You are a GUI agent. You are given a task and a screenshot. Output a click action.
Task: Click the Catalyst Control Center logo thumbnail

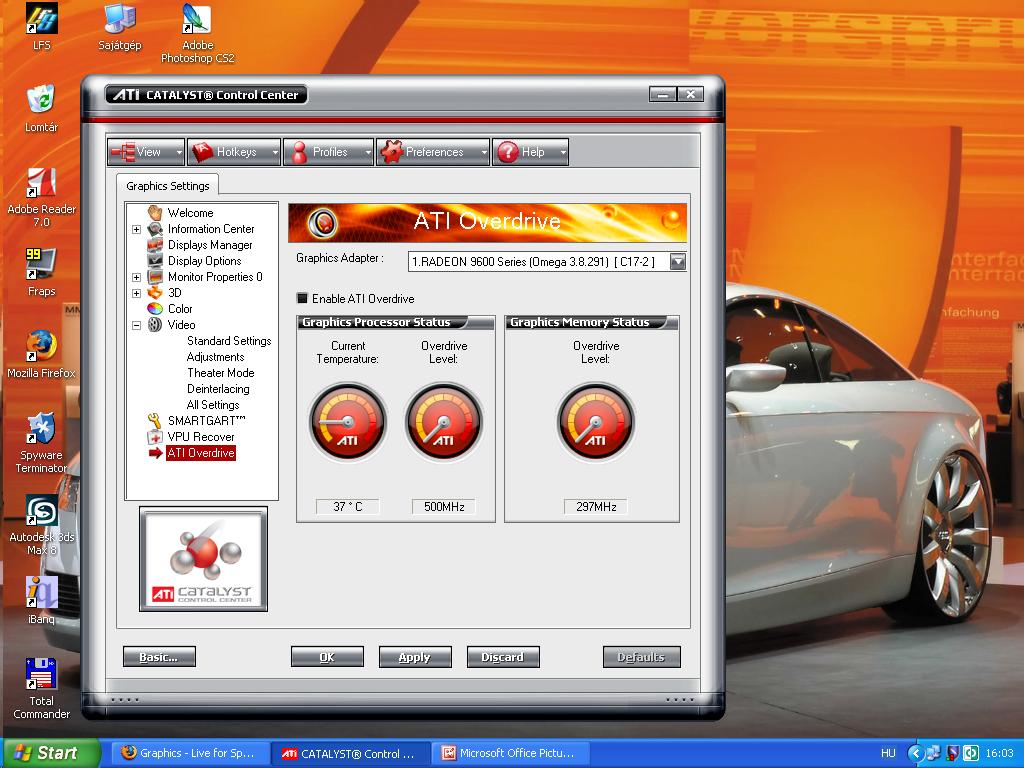click(203, 559)
